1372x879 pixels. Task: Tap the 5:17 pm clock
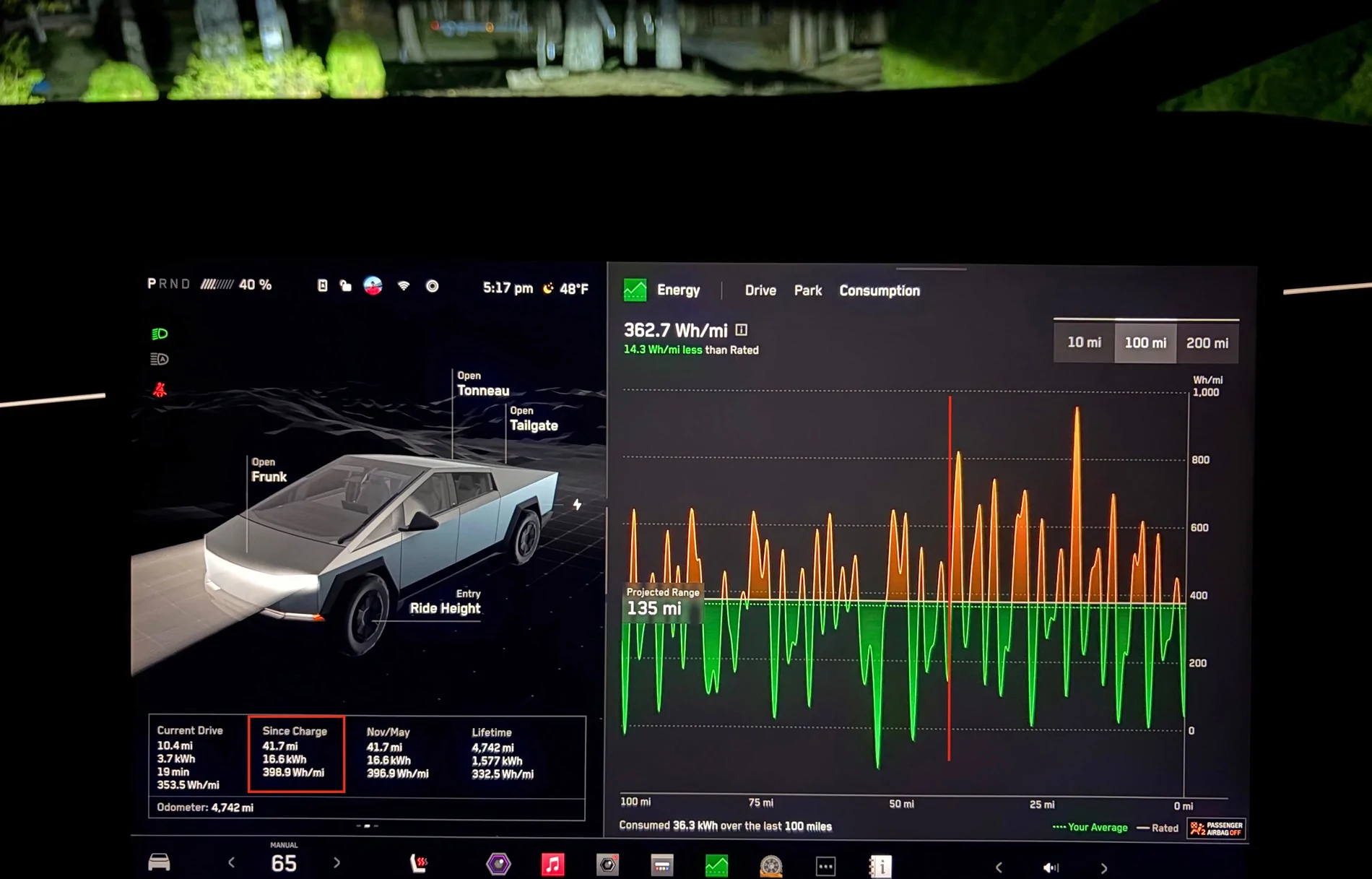click(508, 288)
